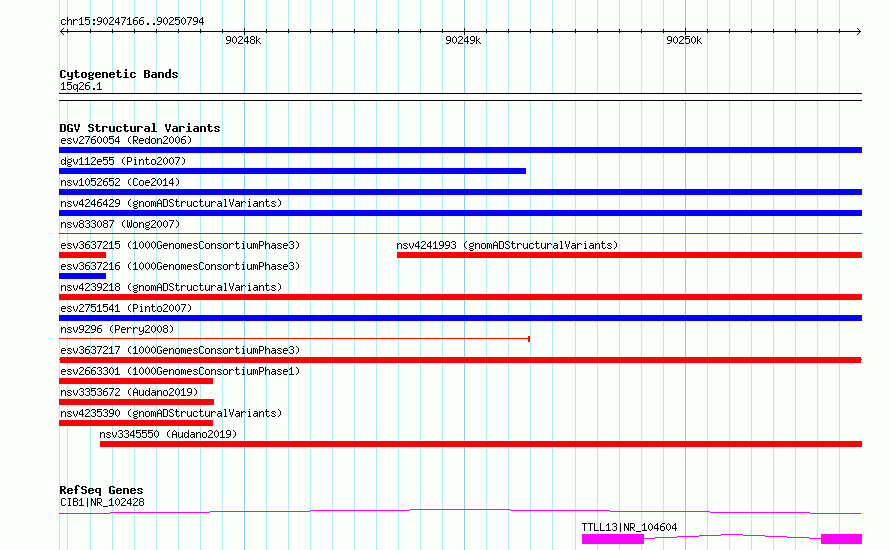890x550 pixels.
Task: Click the esv2760054 (Redon2006) variant bar
Action: [x=460, y=150]
